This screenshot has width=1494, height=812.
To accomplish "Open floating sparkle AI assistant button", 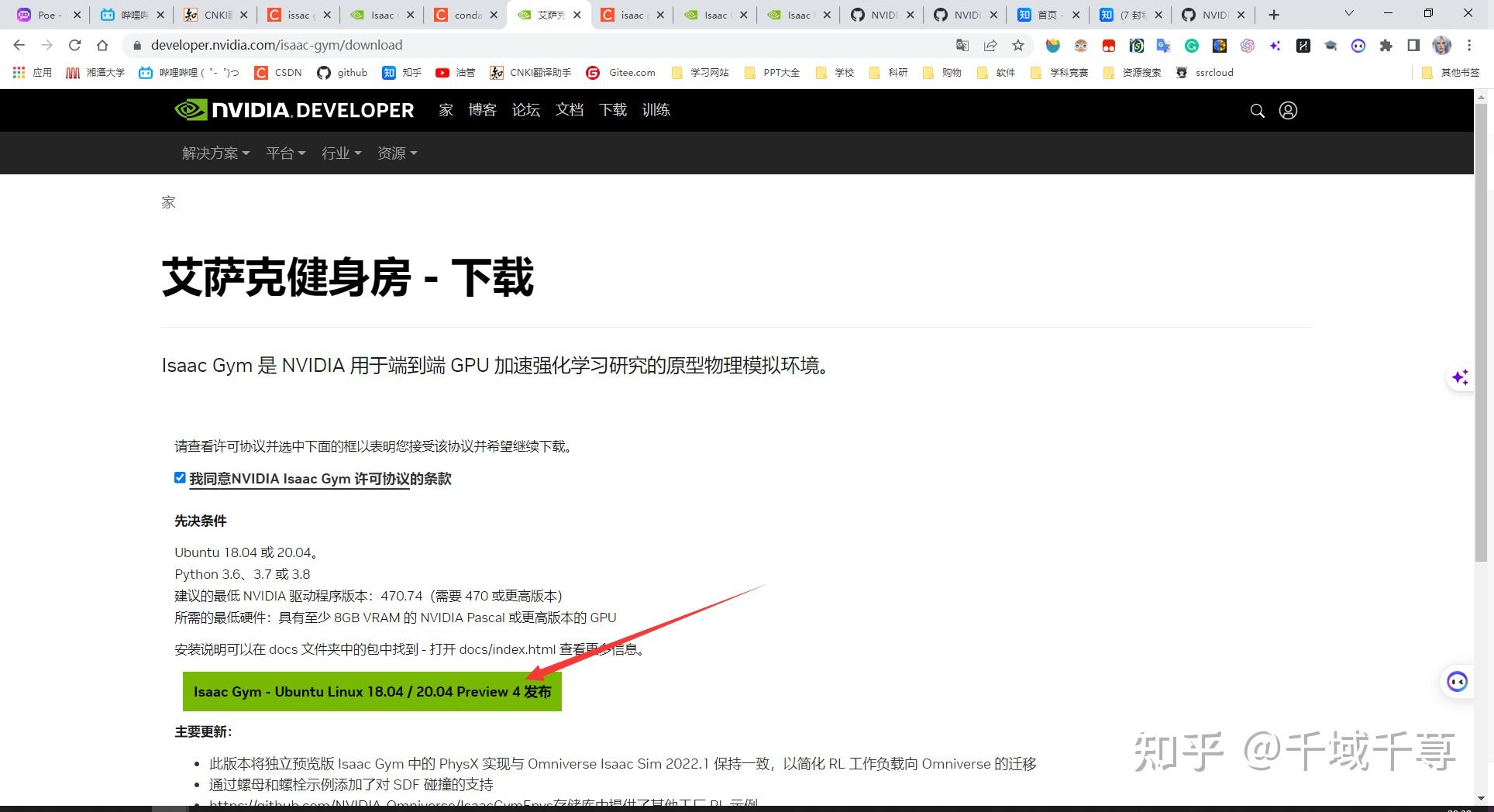I will 1460,377.
